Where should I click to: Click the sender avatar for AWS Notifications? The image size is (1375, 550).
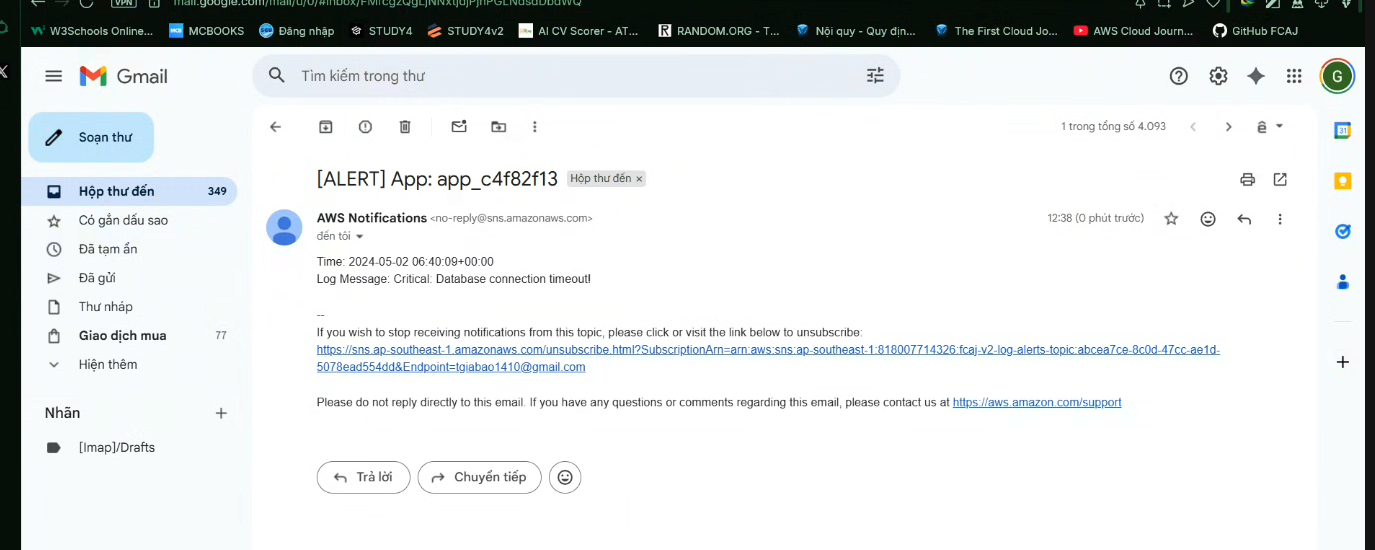(x=284, y=228)
